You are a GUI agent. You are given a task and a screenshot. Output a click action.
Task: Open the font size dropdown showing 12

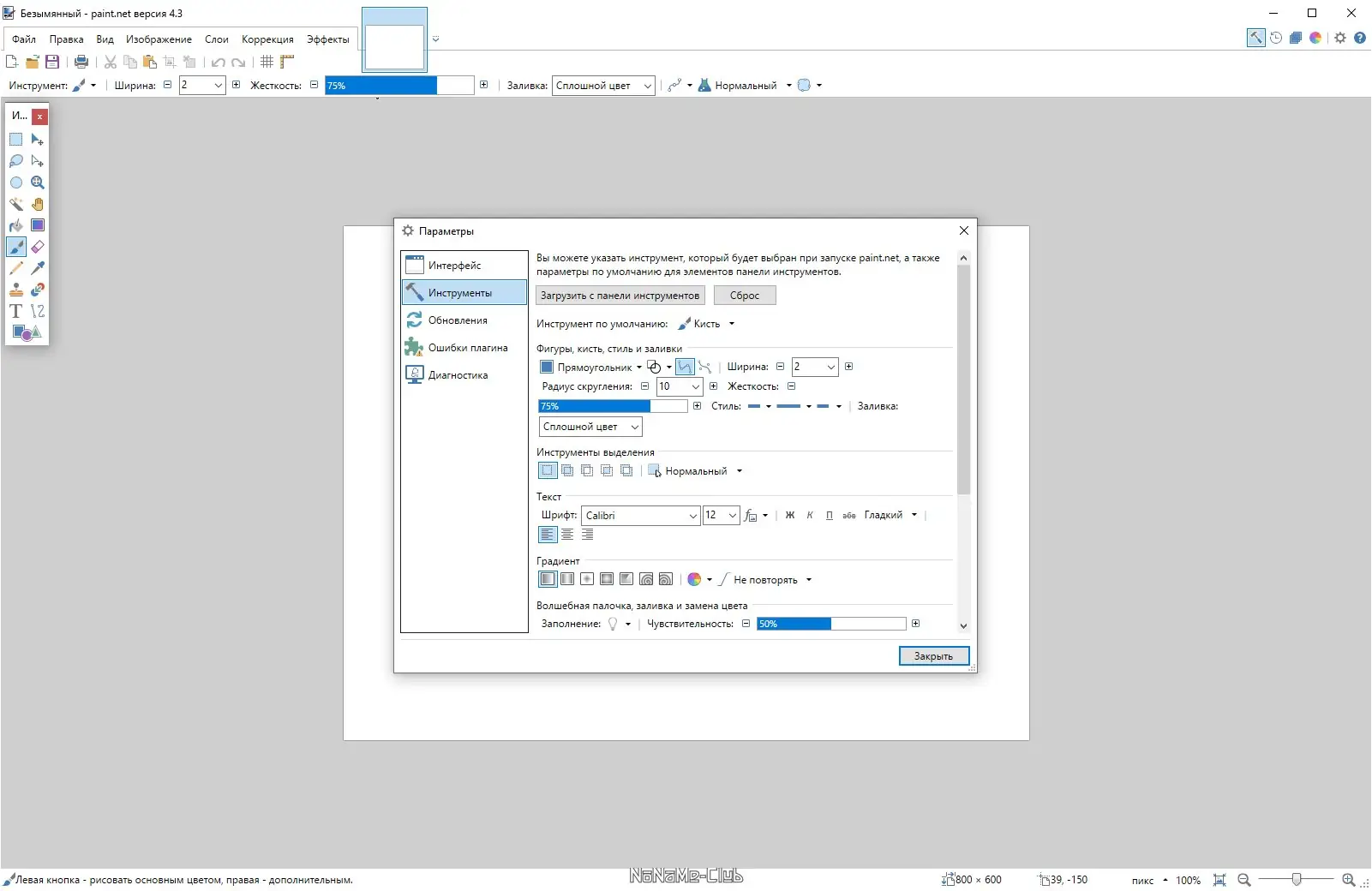click(722, 516)
